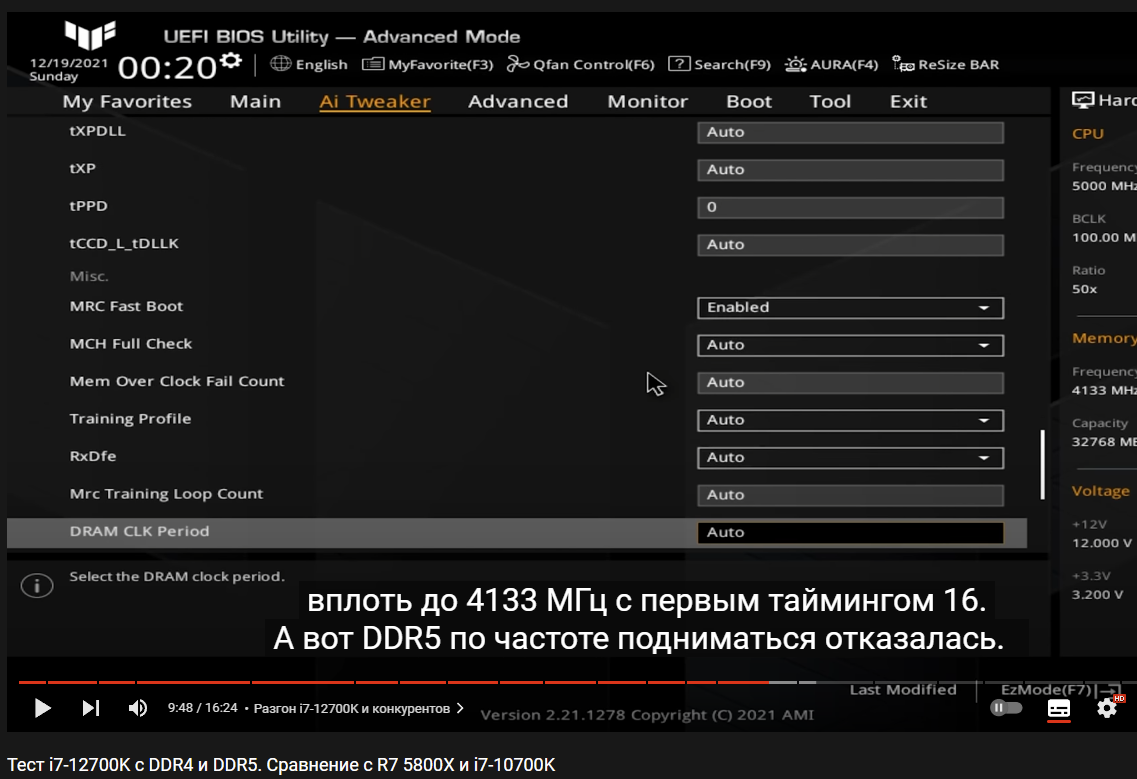Select the DRAM CLK Period label
The height and width of the screenshot is (779, 1137).
[x=139, y=531]
